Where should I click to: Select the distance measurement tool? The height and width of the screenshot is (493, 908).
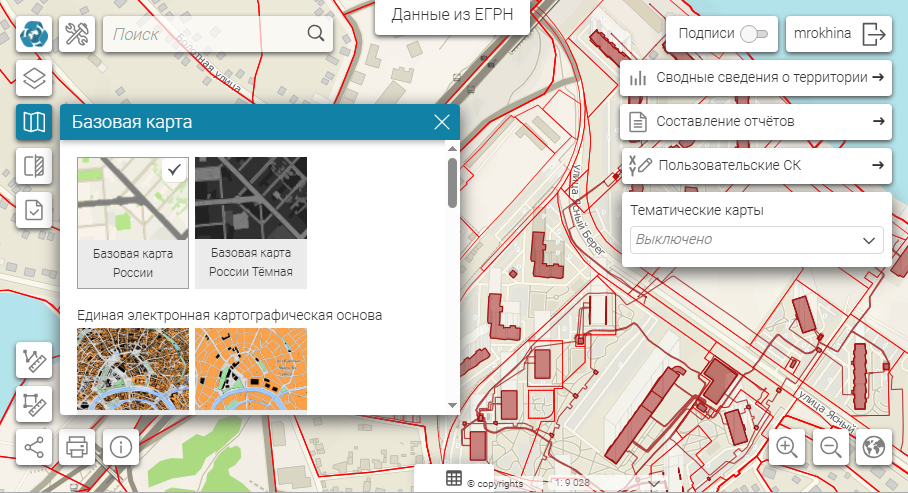(x=34, y=360)
